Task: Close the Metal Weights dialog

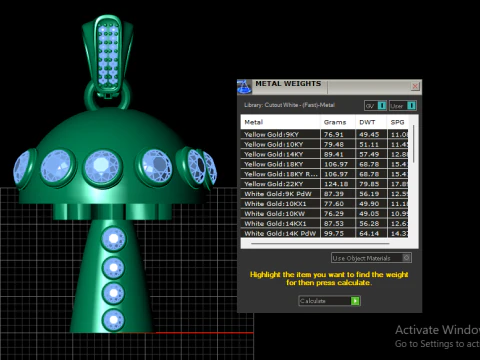Action: (415, 87)
